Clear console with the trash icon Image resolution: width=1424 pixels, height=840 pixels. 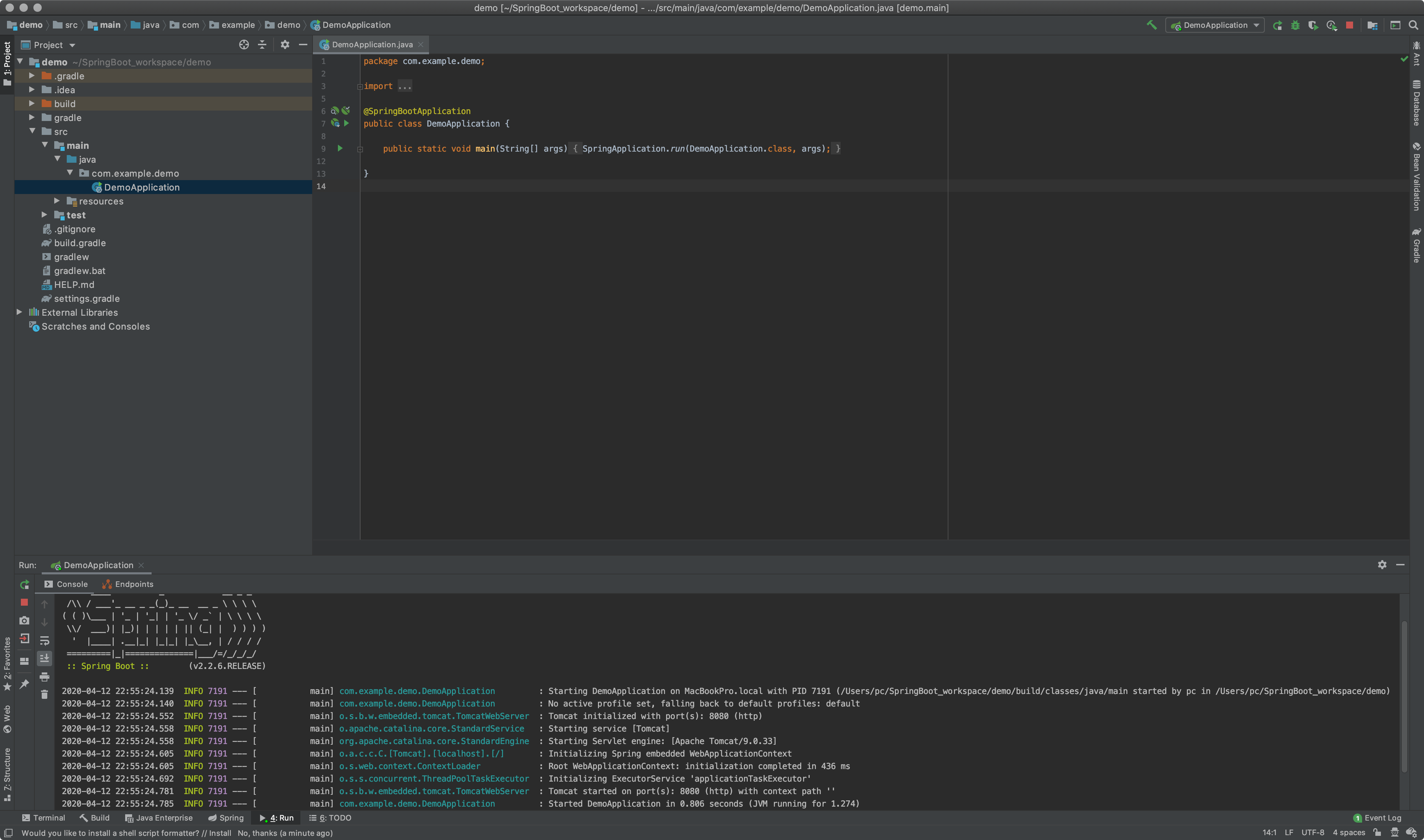tap(45, 695)
